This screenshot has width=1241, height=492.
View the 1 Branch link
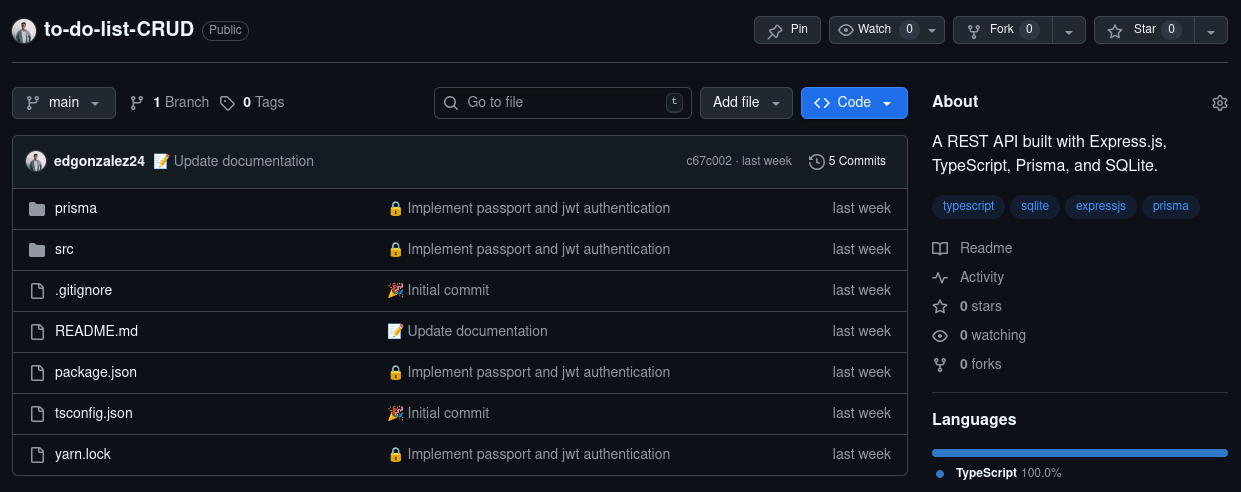click(170, 103)
